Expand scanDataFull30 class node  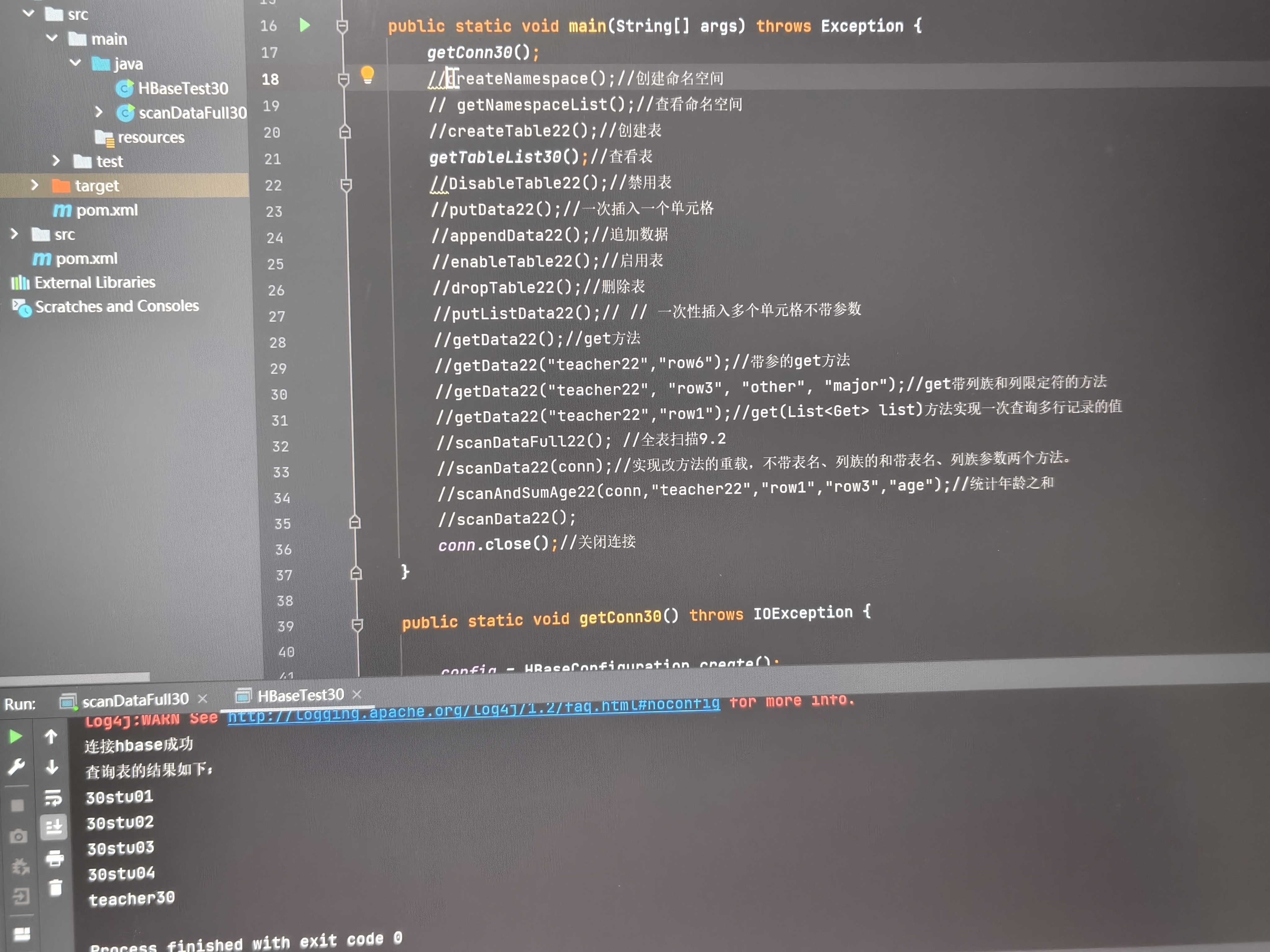click(99, 112)
